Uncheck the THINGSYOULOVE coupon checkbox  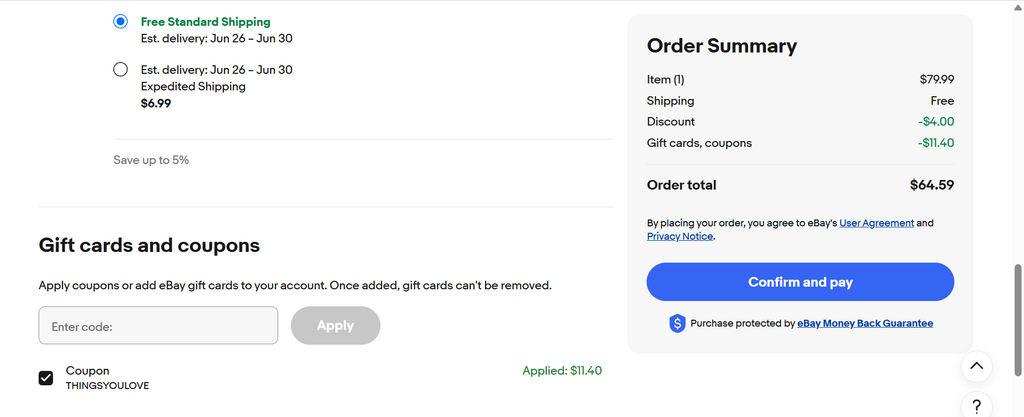(46, 377)
